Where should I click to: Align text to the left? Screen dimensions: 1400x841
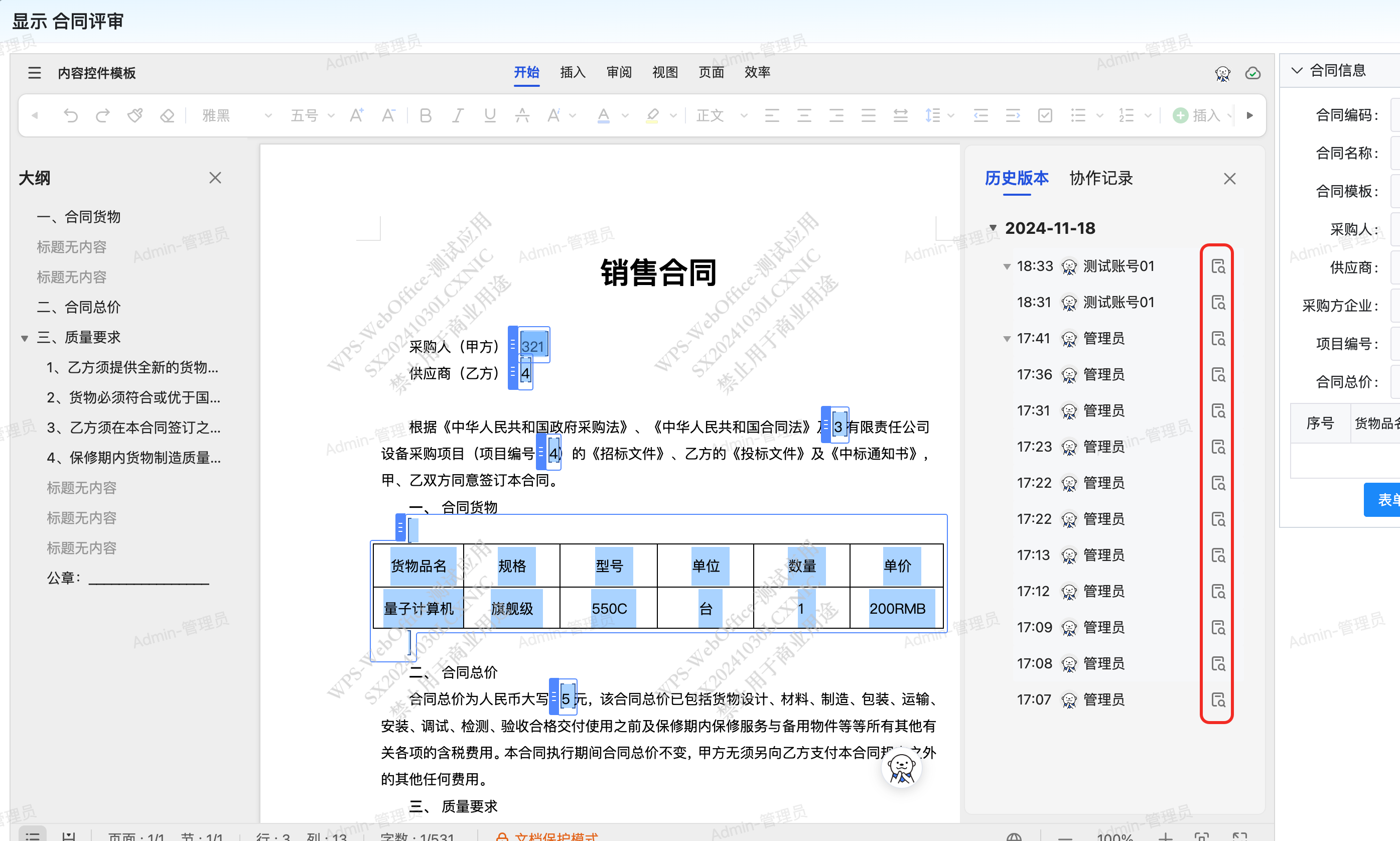(x=772, y=115)
